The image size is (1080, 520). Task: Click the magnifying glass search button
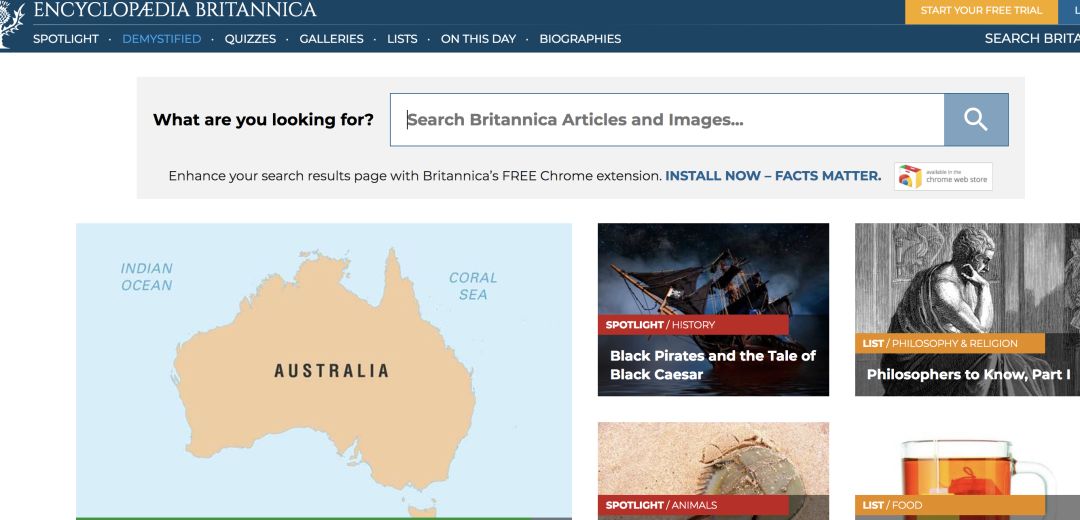(975, 120)
